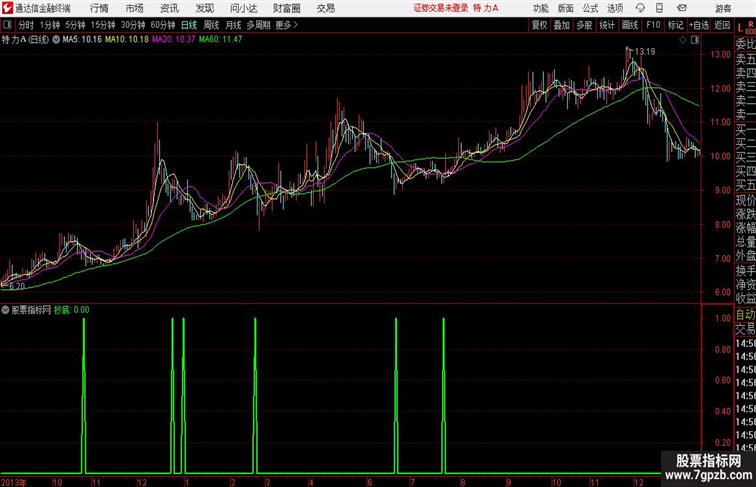
Task: Click the 统计 button
Action: tap(607, 25)
